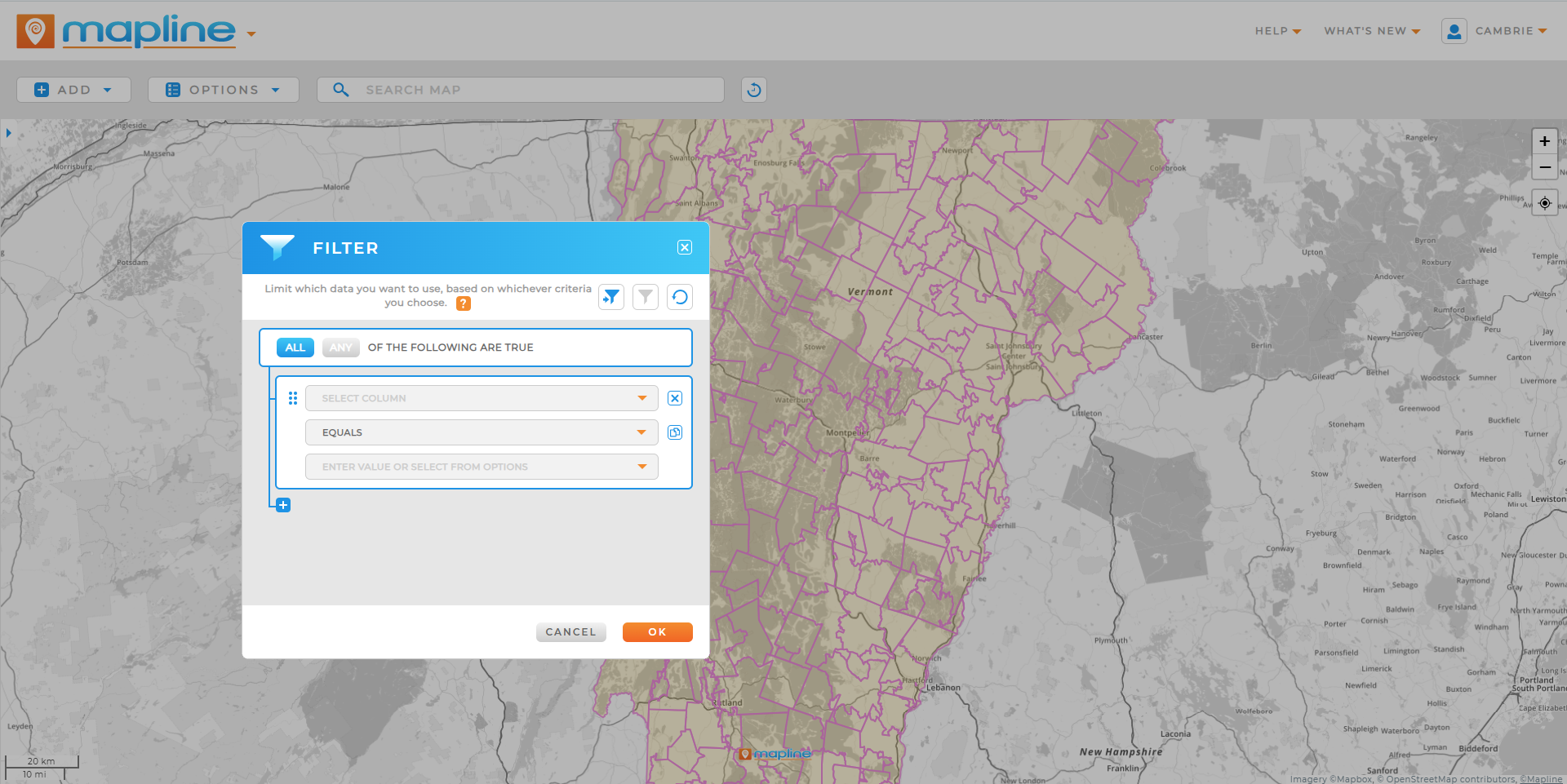Click the grey clear filter funnel icon
This screenshot has height=784, width=1567.
(x=646, y=297)
